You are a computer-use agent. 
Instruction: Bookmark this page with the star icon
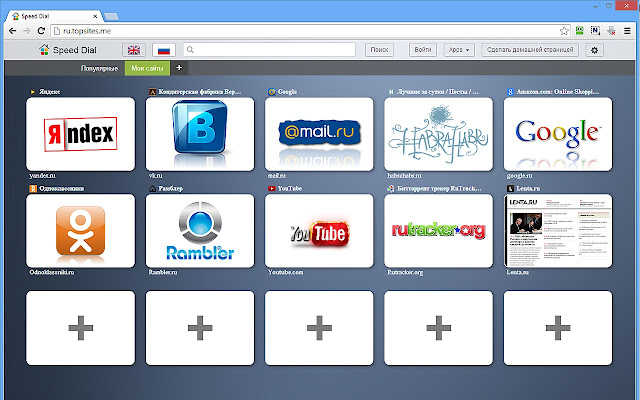click(564, 31)
